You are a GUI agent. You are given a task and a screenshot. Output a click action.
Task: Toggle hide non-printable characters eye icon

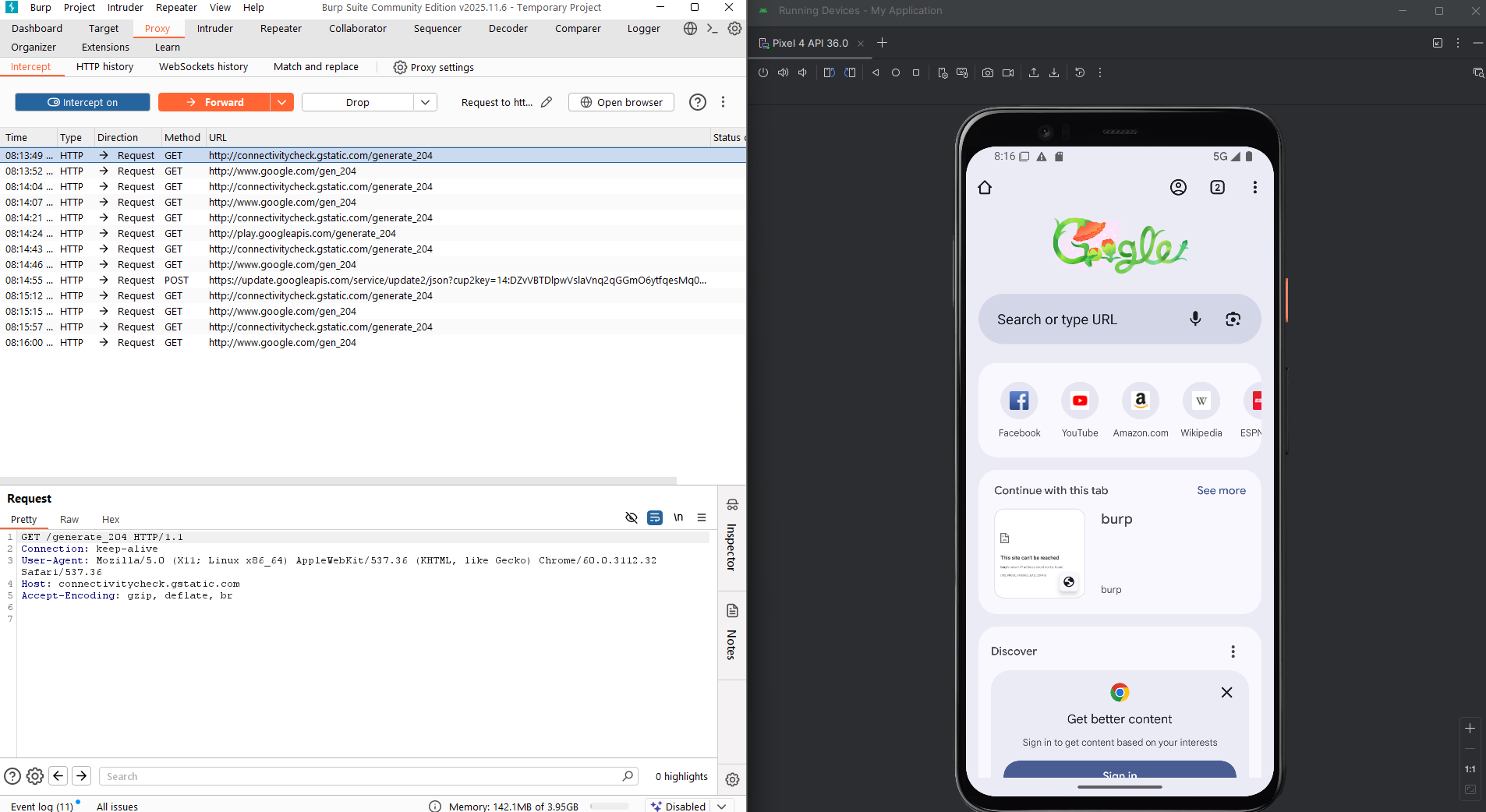(x=632, y=517)
